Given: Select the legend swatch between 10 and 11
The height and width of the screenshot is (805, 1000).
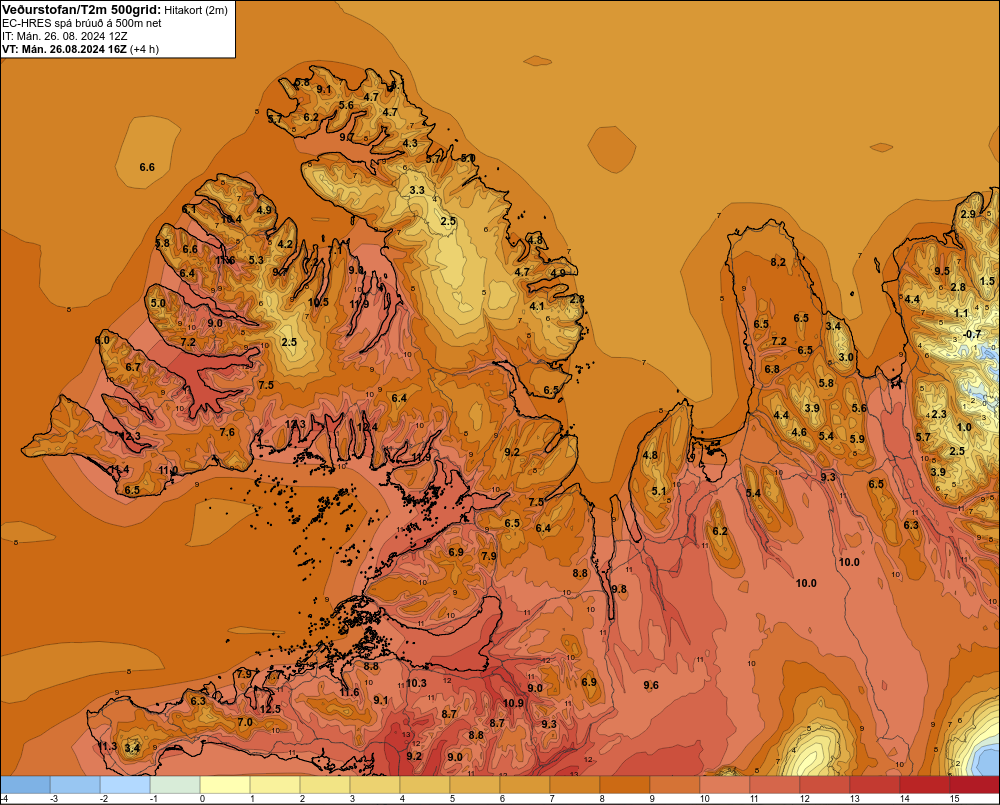Looking at the screenshot, I should point(725,785).
